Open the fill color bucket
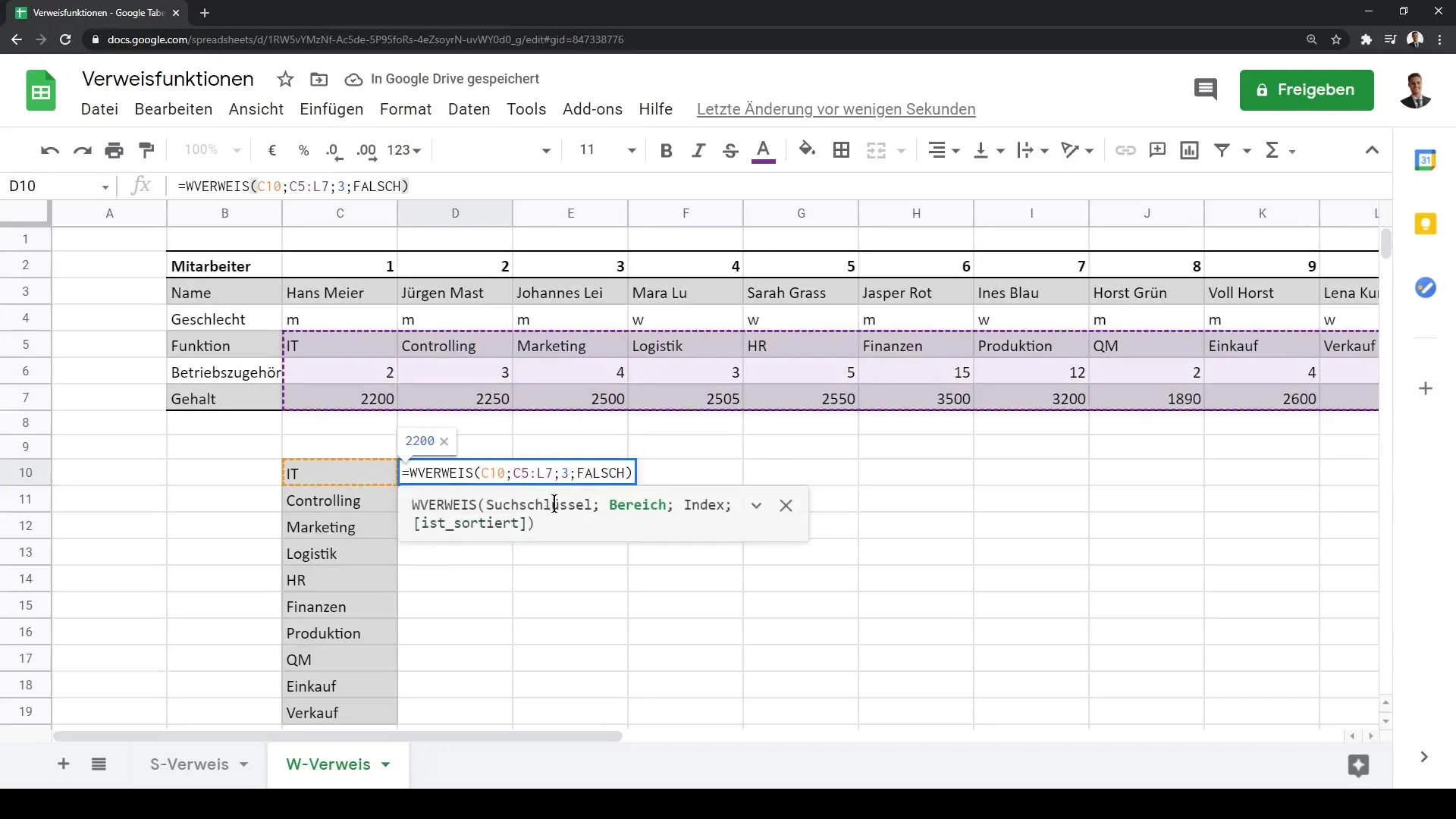This screenshot has height=819, width=1456. tap(808, 150)
